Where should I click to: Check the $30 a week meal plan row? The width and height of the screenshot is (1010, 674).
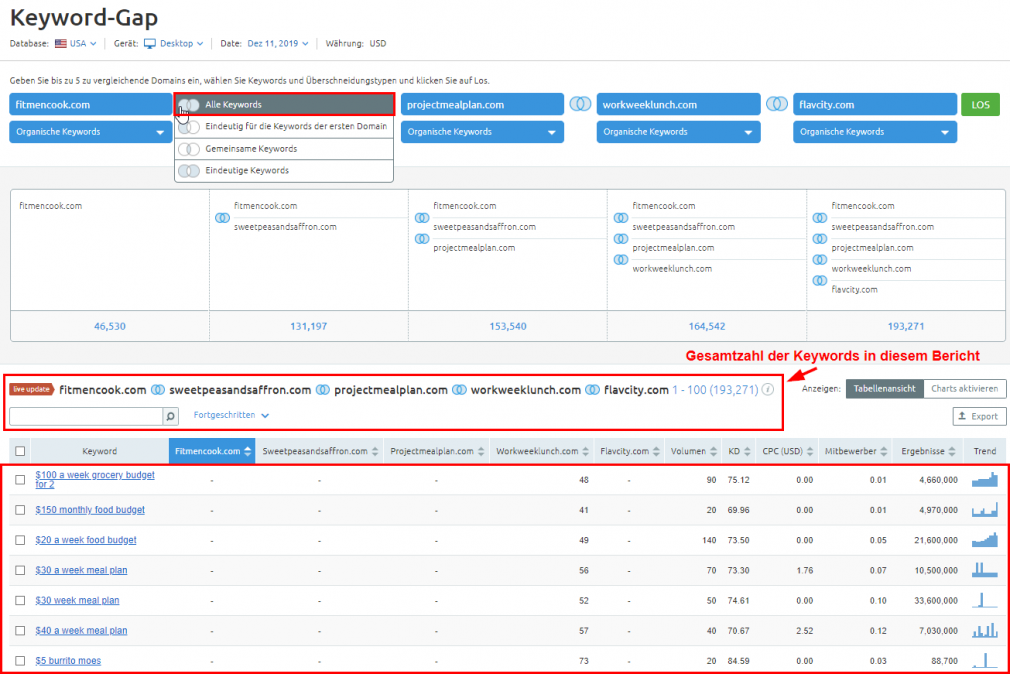coord(20,570)
